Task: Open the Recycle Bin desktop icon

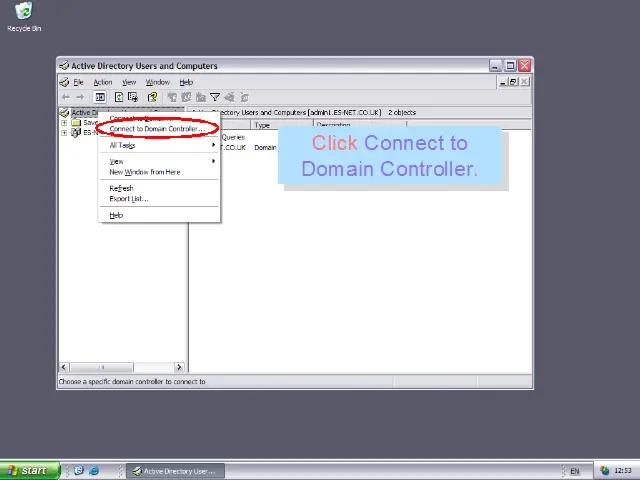Action: pyautogui.click(x=24, y=15)
